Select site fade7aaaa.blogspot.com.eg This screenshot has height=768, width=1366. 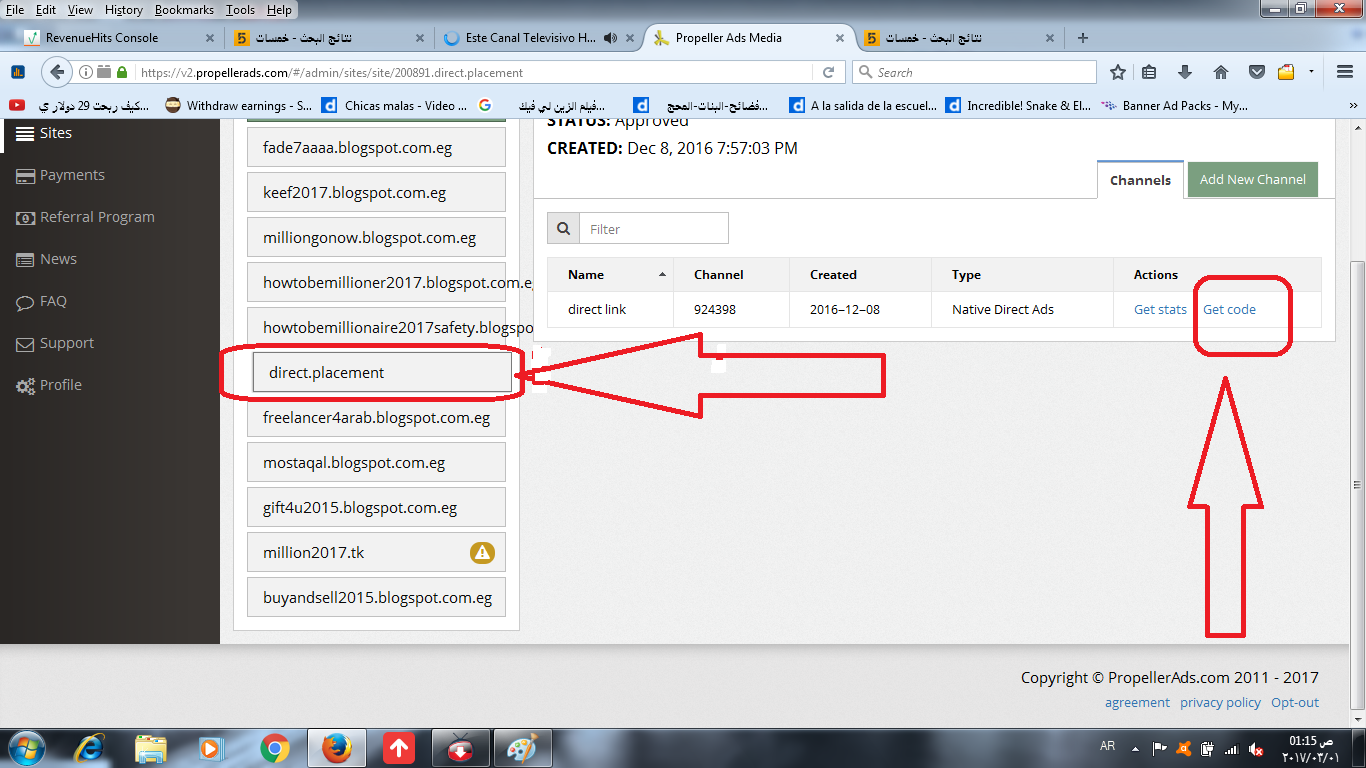[377, 147]
